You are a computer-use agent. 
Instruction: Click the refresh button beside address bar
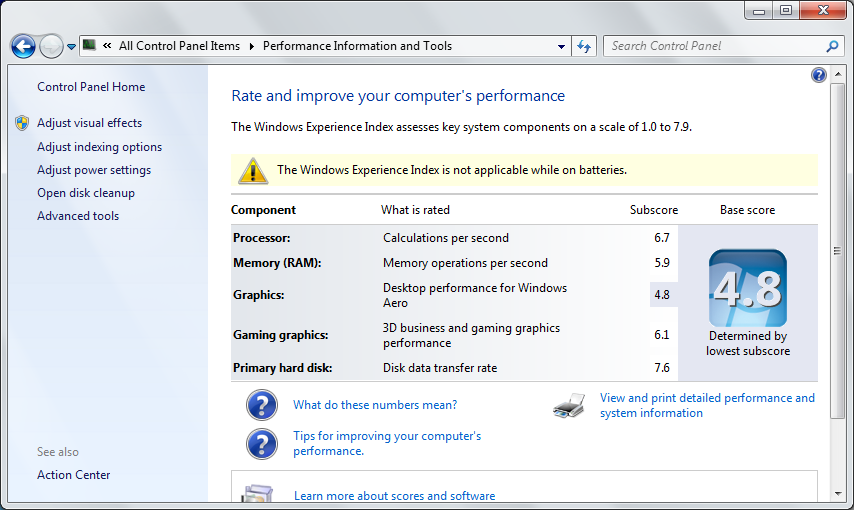point(585,46)
